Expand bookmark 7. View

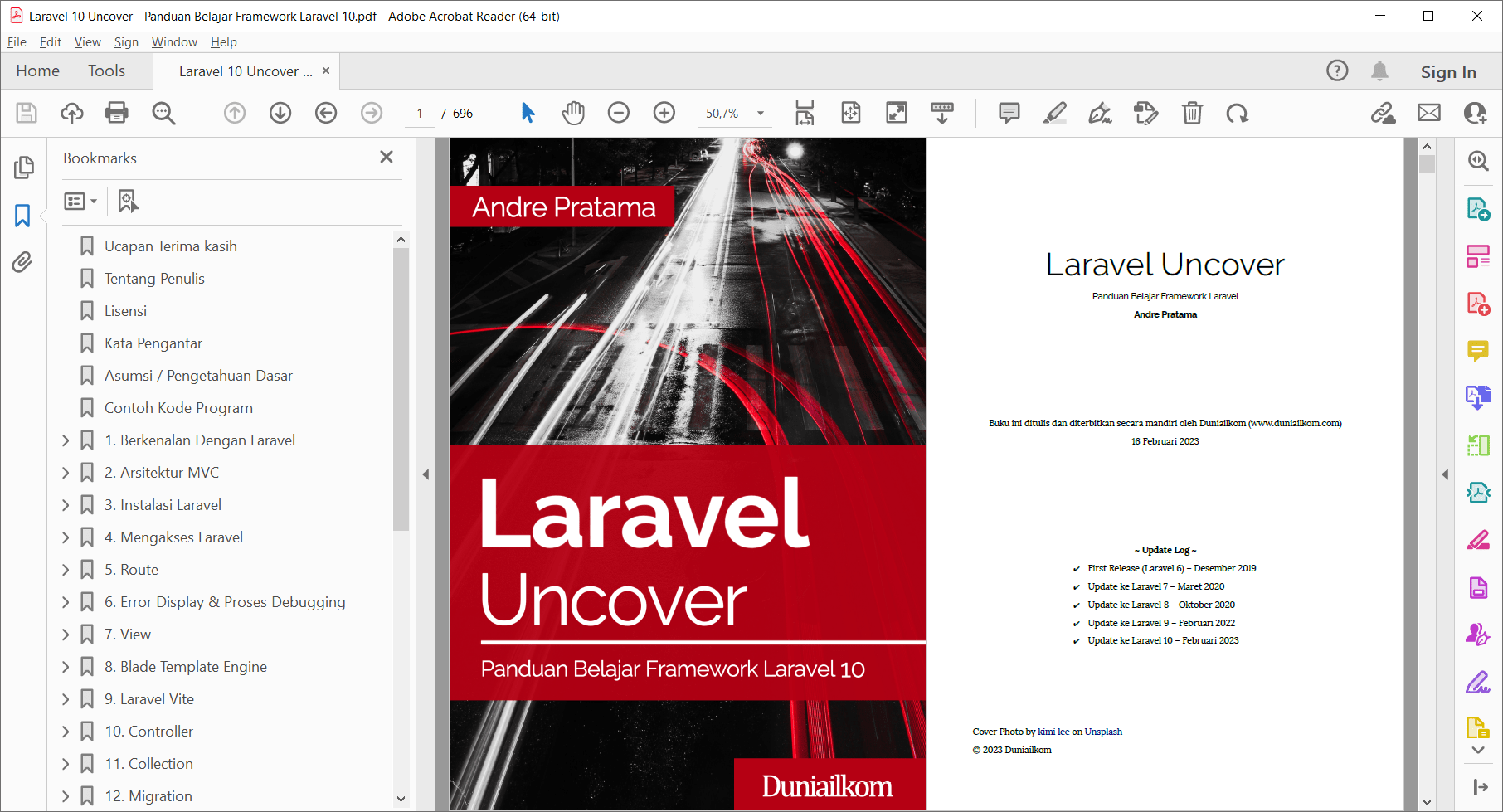pyautogui.click(x=66, y=635)
